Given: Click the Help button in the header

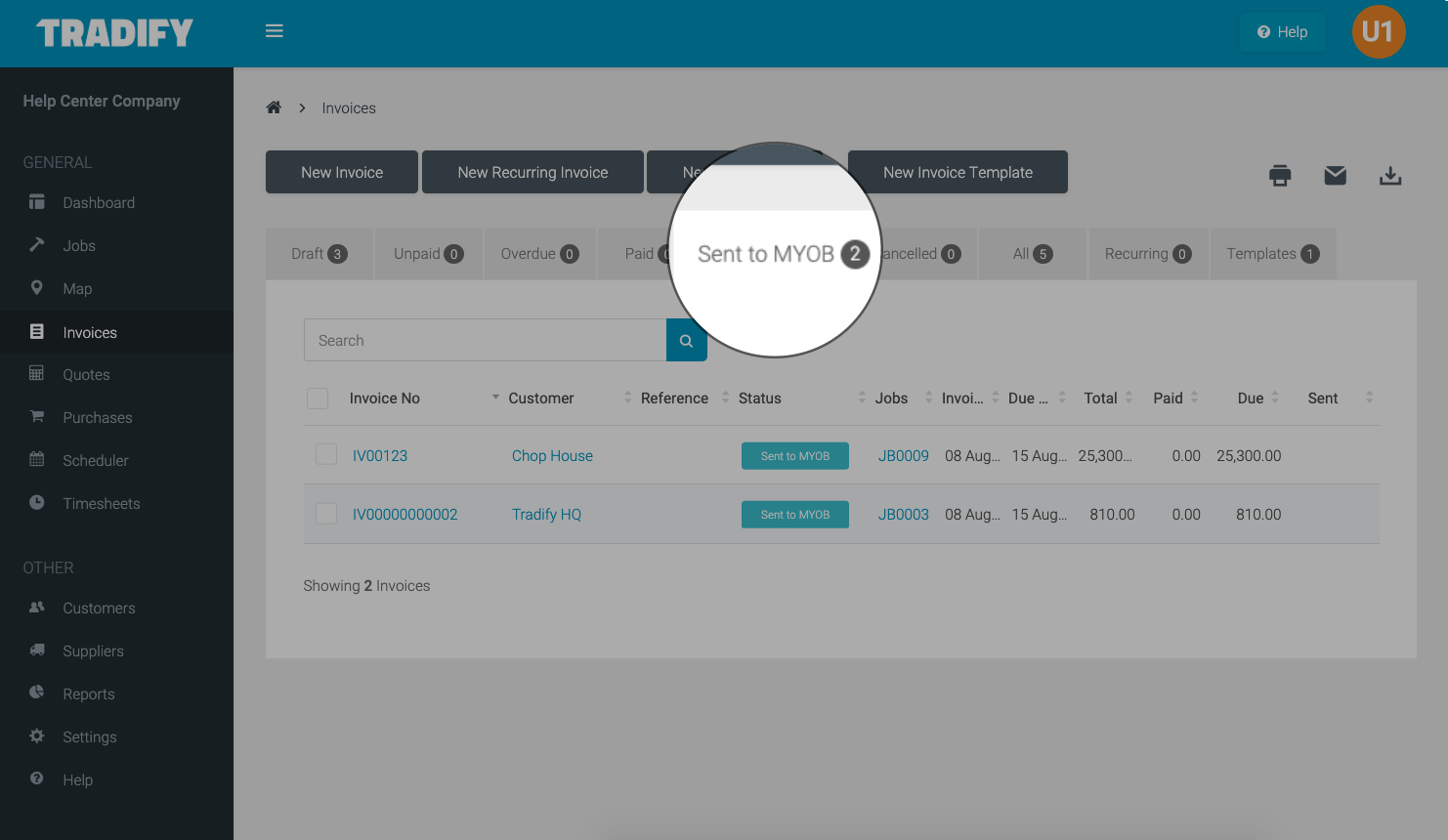Looking at the screenshot, I should click(x=1282, y=32).
